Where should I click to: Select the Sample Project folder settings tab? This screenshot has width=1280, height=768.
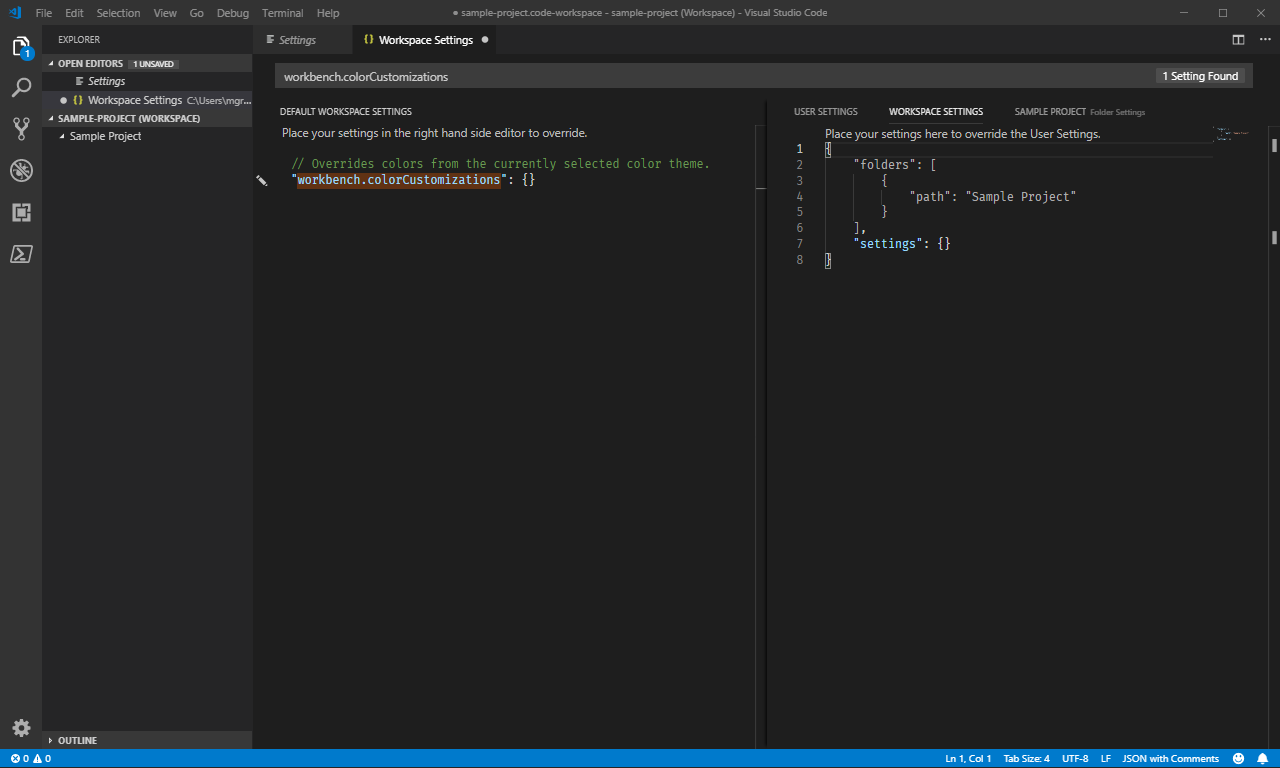[x=1080, y=112]
